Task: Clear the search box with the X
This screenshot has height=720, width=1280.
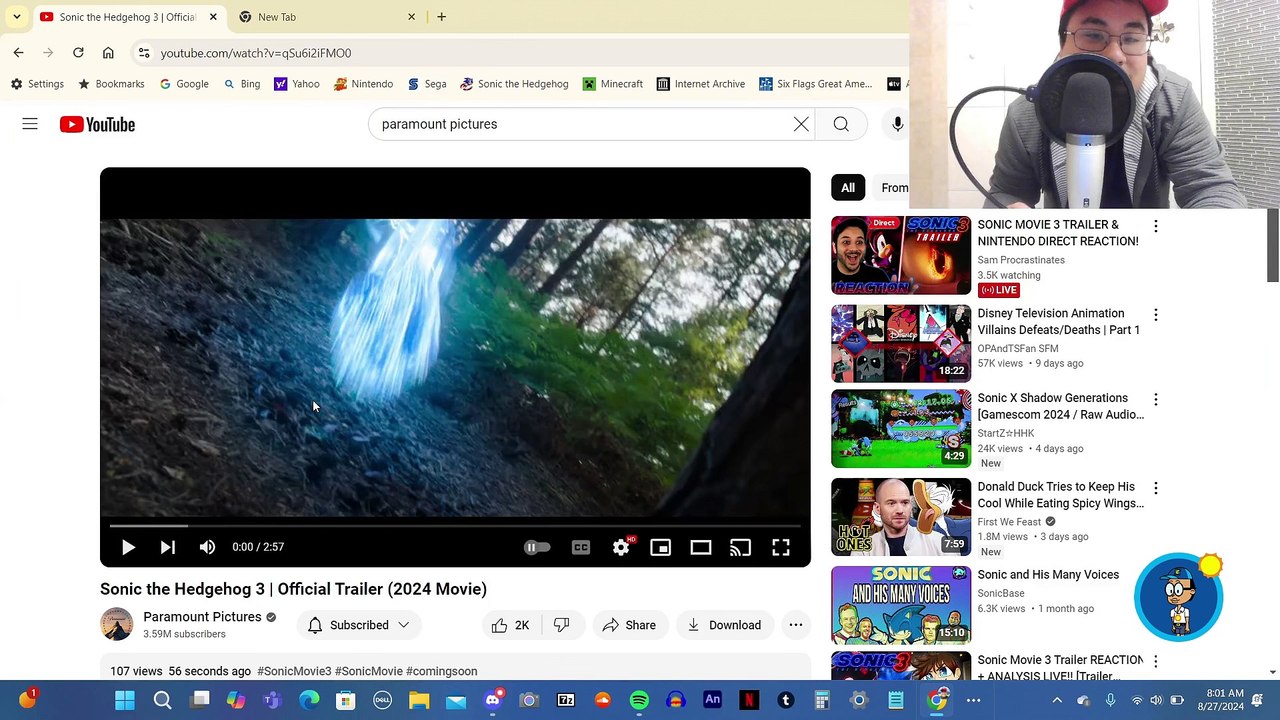Action: point(801,124)
